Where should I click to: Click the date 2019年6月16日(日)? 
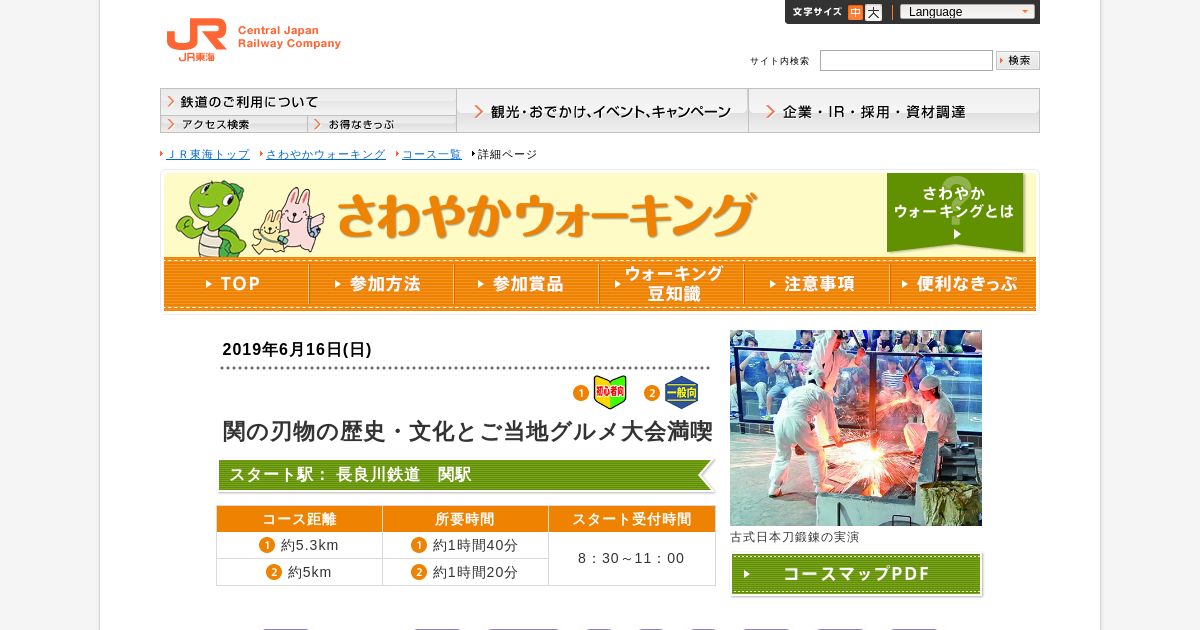pos(297,349)
